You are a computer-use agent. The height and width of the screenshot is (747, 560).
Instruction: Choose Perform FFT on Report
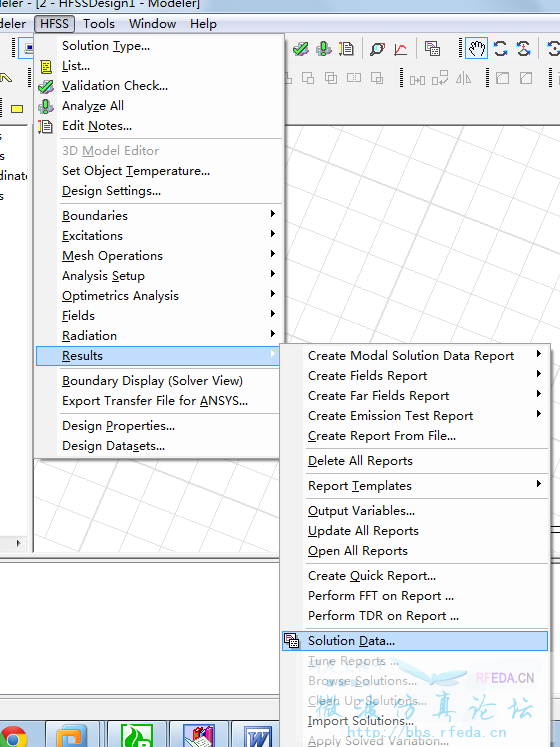(x=415, y=596)
